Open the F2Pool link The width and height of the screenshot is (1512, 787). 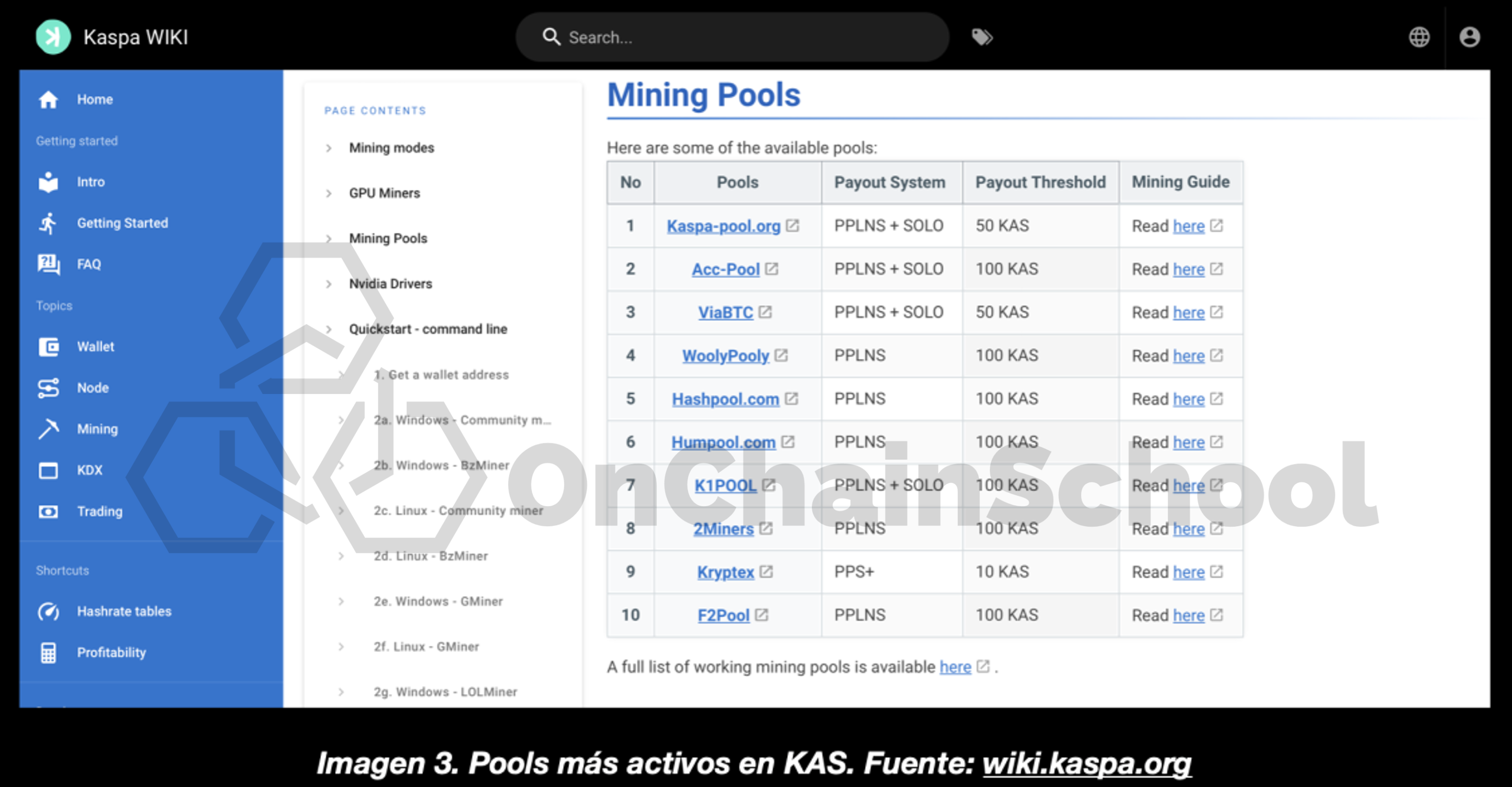(x=723, y=615)
